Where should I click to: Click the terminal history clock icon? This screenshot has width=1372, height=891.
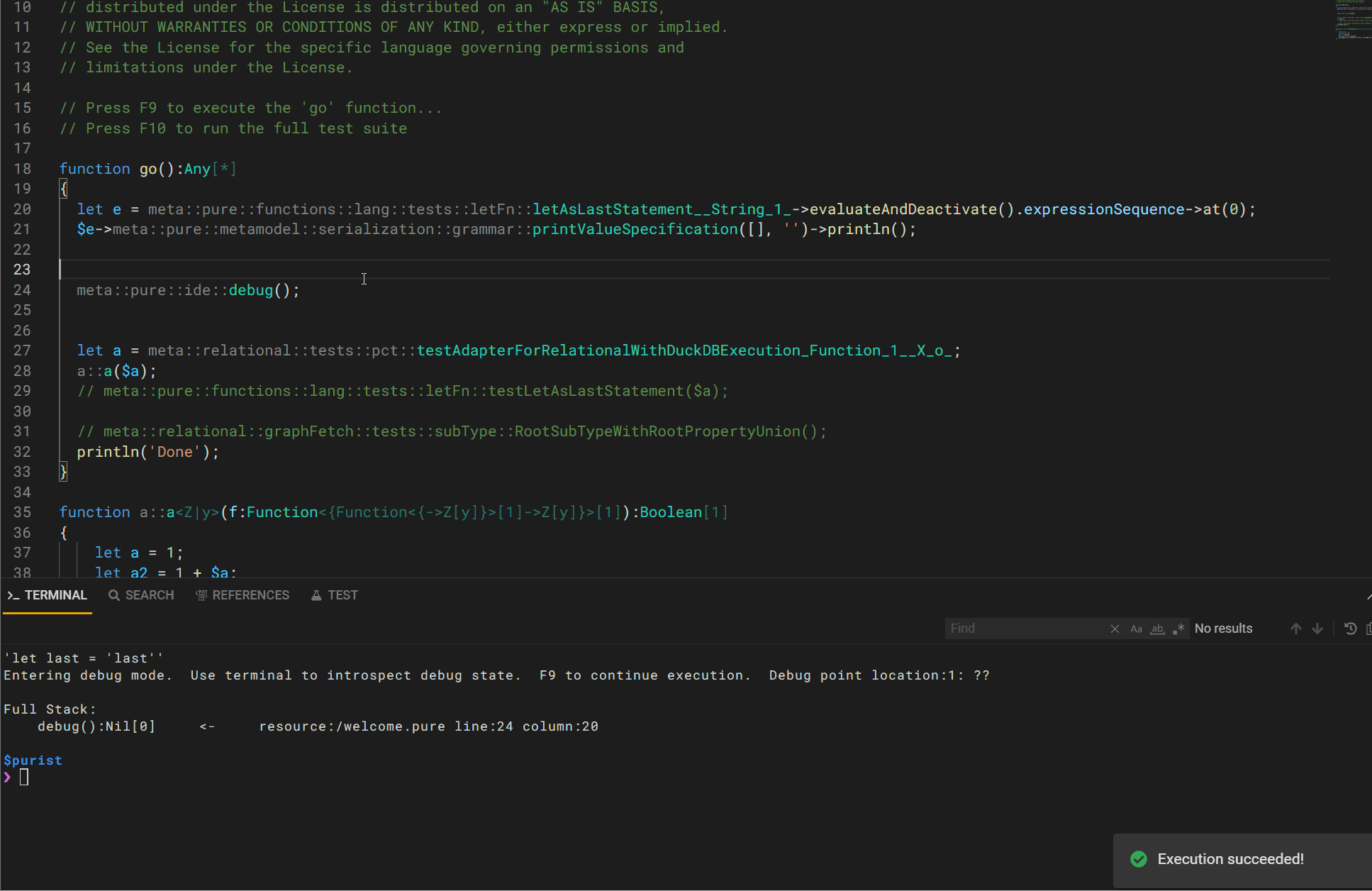(1350, 629)
